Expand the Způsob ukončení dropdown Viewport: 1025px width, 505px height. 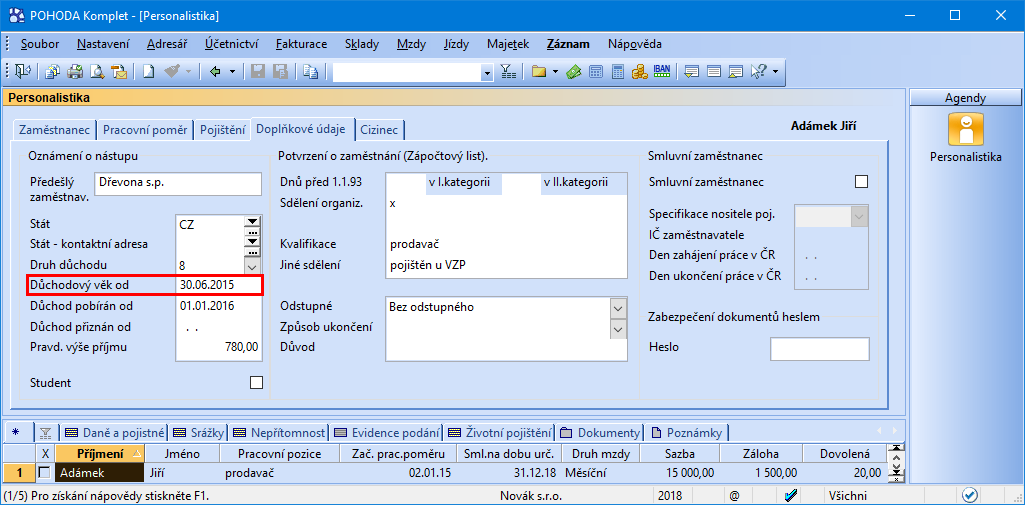coord(618,329)
